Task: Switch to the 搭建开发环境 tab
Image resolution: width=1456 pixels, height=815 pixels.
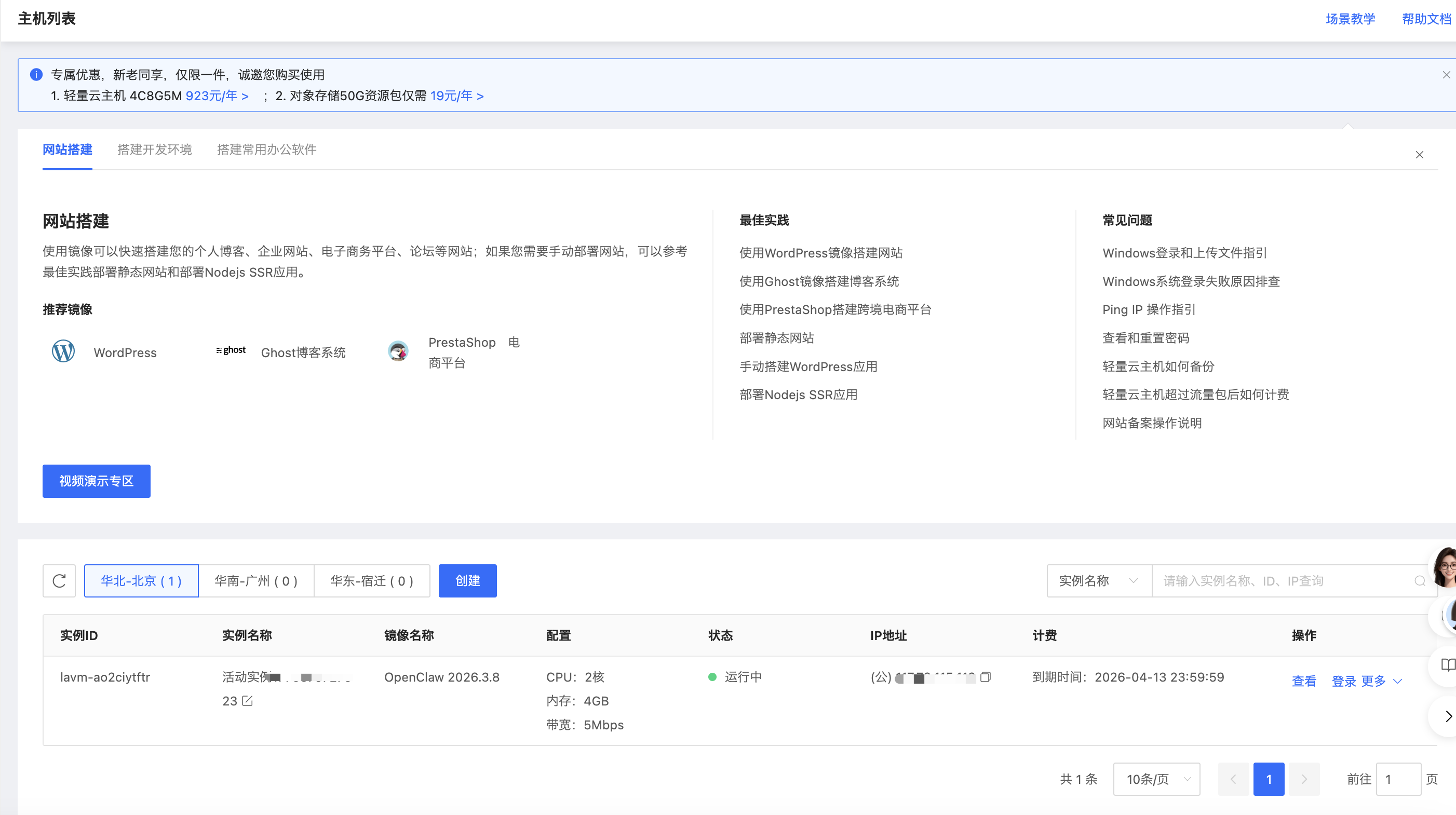Action: click(154, 149)
